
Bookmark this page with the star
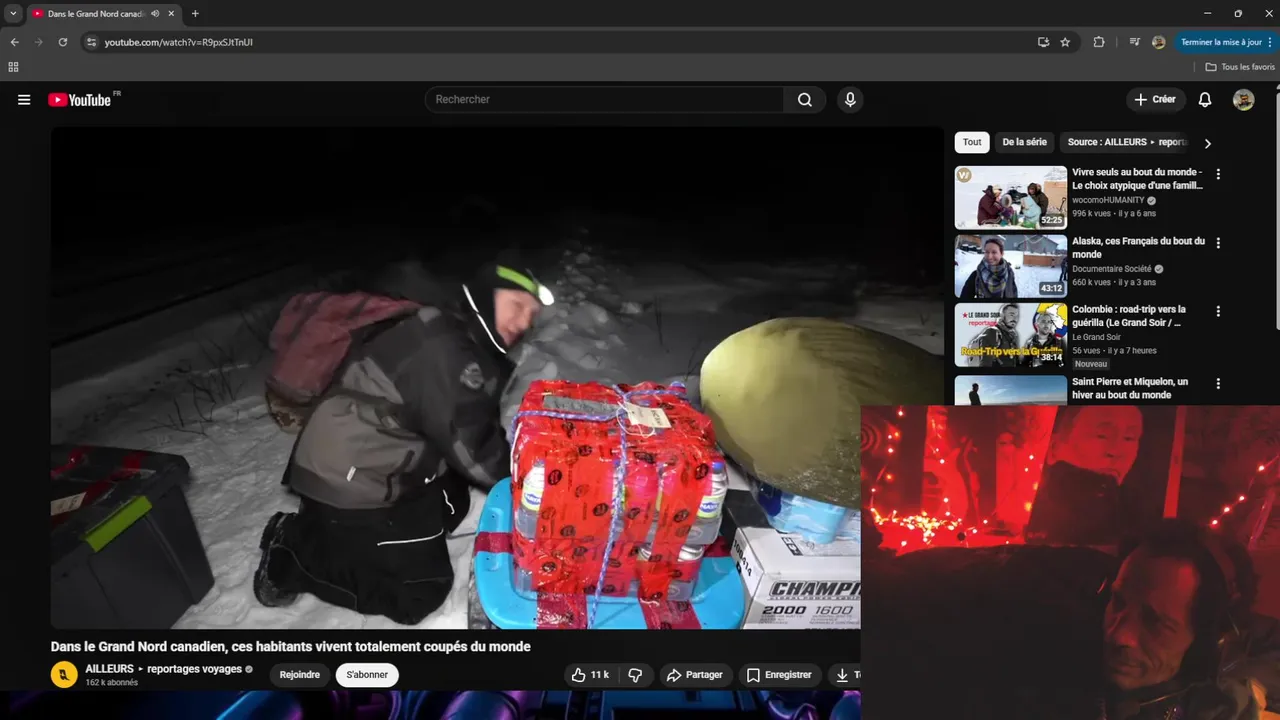click(x=1066, y=42)
